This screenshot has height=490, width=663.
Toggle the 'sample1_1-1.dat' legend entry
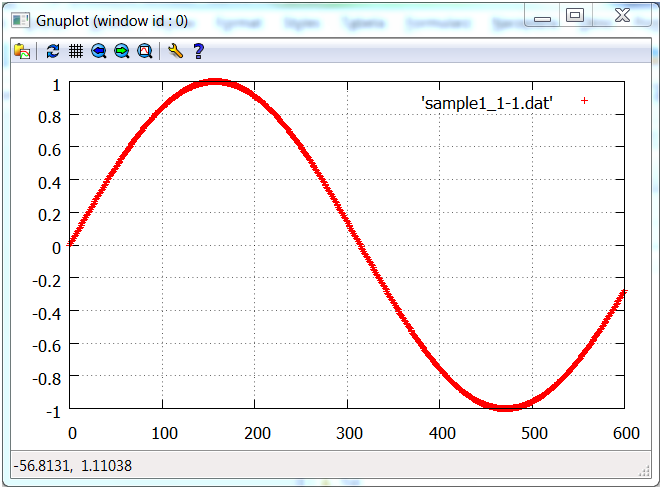pyautogui.click(x=487, y=102)
